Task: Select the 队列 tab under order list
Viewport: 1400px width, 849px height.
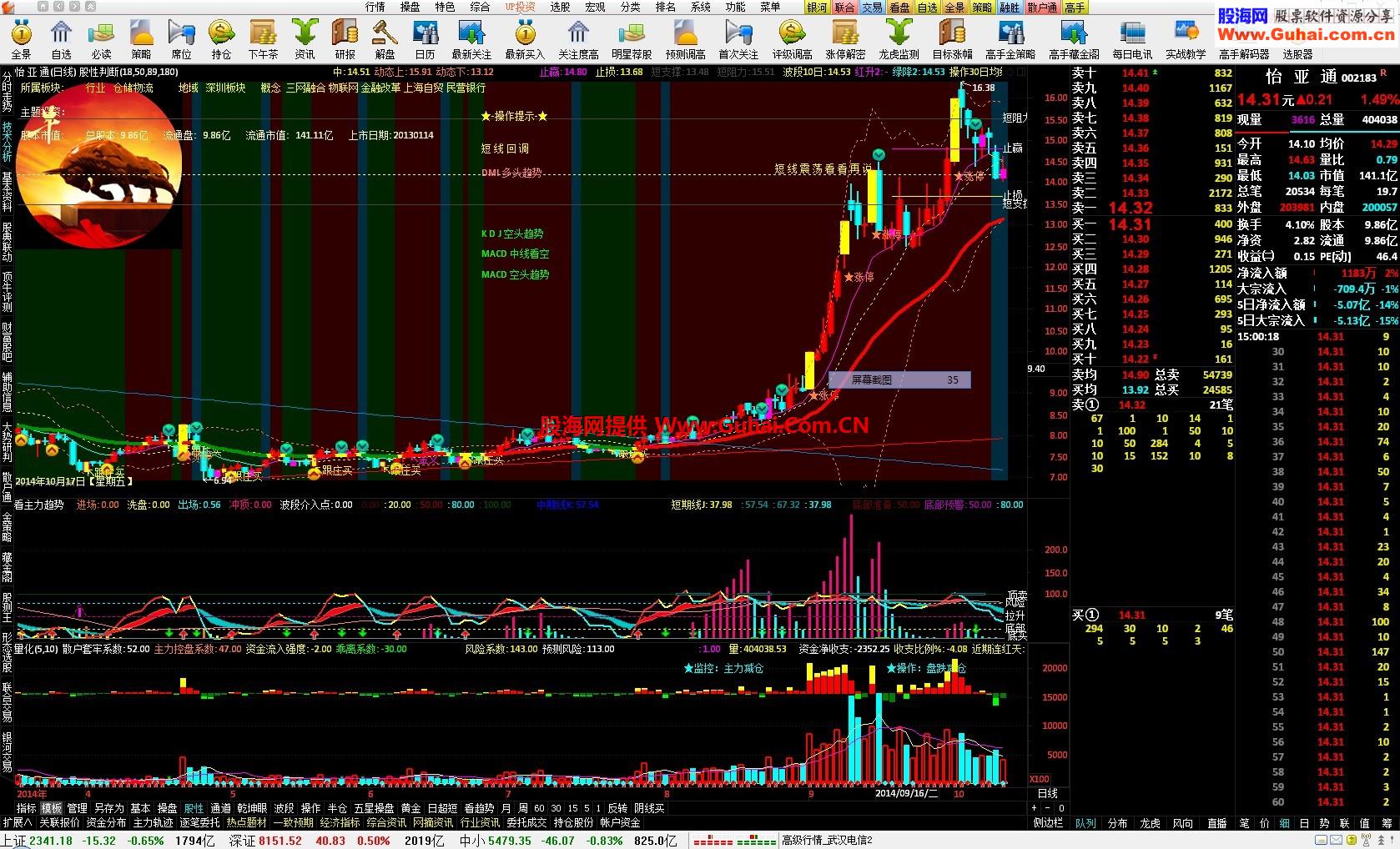Action: 1085,823
